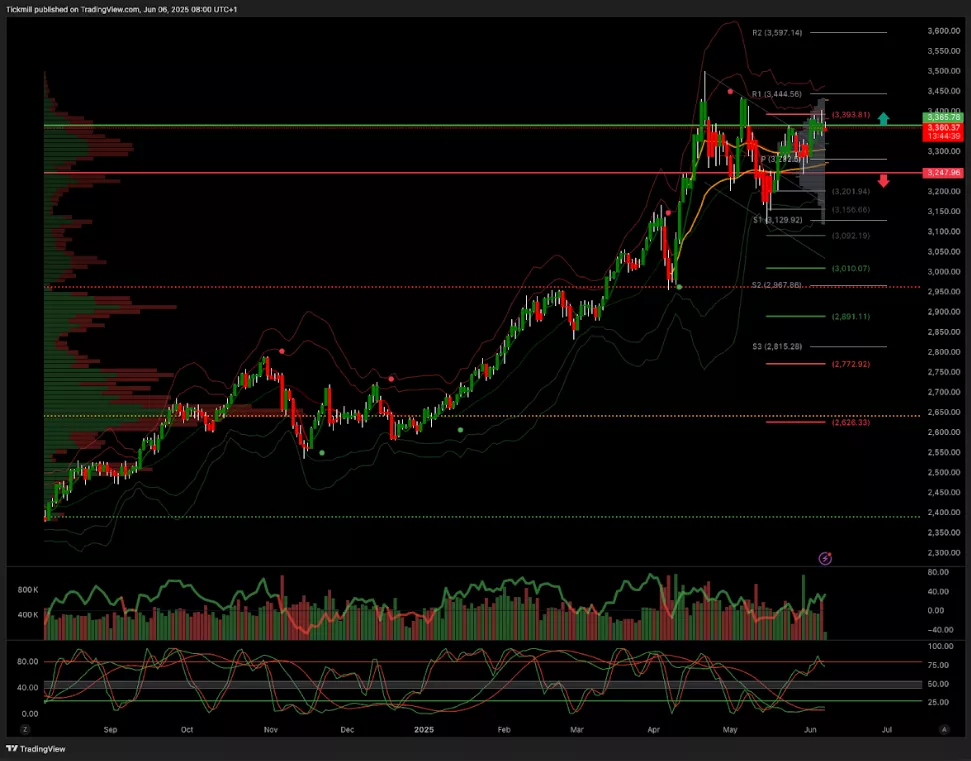
Task: Click the red 3,247.96 price tag
Action: [x=943, y=173]
